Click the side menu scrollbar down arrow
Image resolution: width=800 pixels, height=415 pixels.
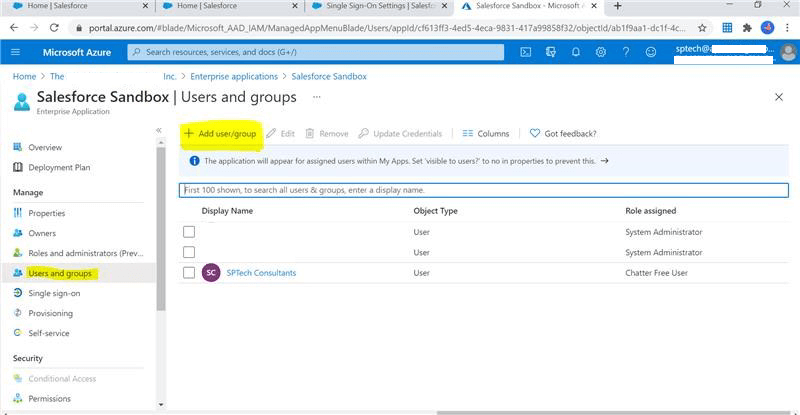(x=161, y=405)
